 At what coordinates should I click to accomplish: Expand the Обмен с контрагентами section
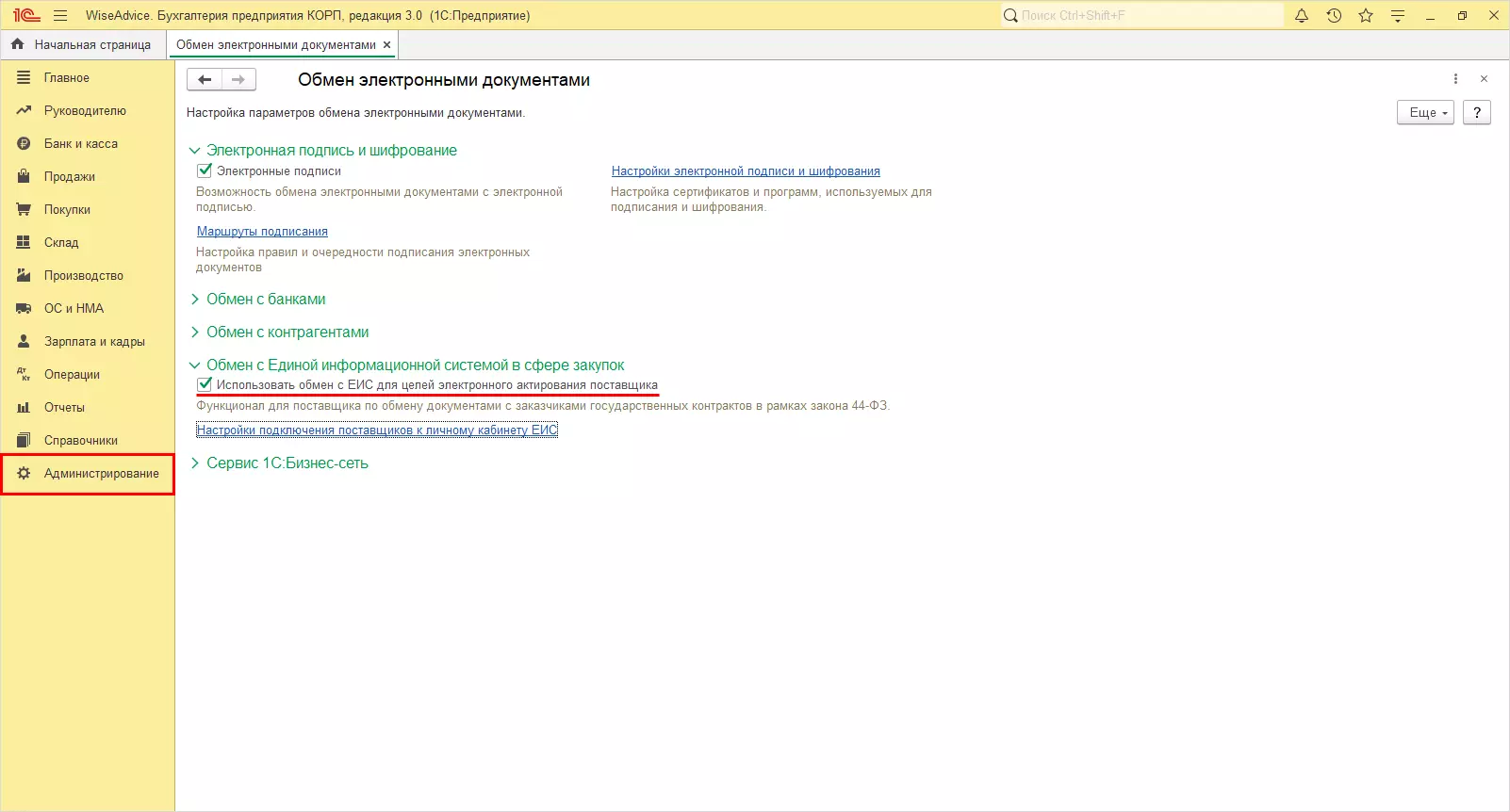click(x=195, y=333)
